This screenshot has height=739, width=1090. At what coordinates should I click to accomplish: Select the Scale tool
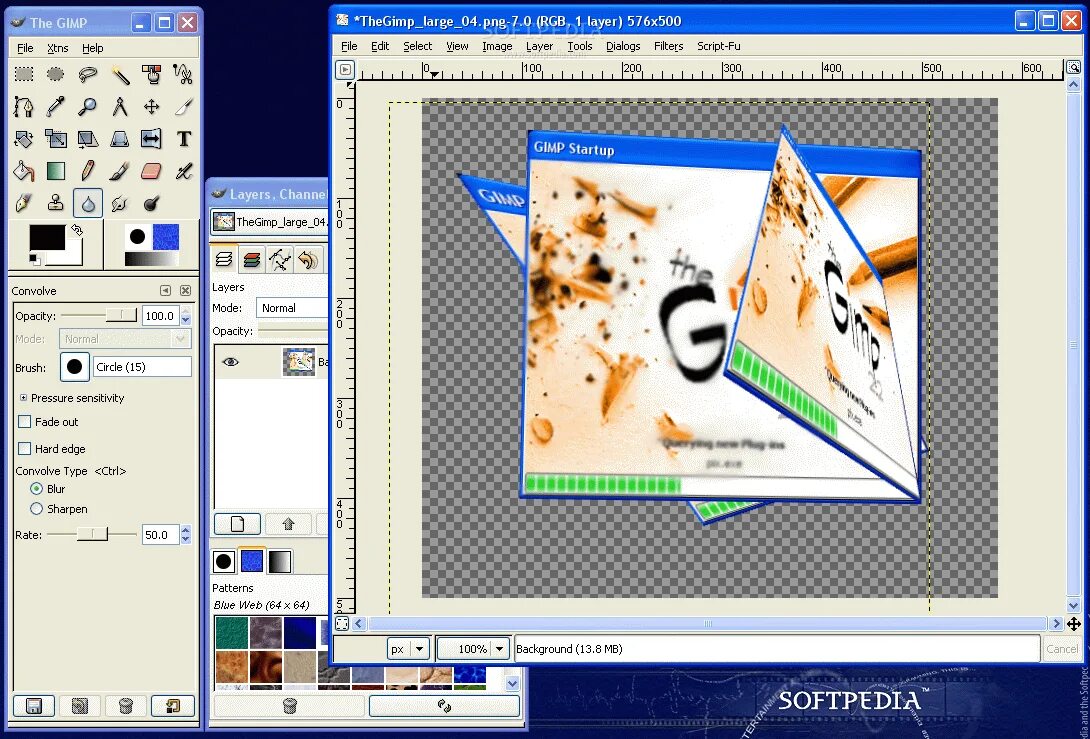pyautogui.click(x=56, y=138)
